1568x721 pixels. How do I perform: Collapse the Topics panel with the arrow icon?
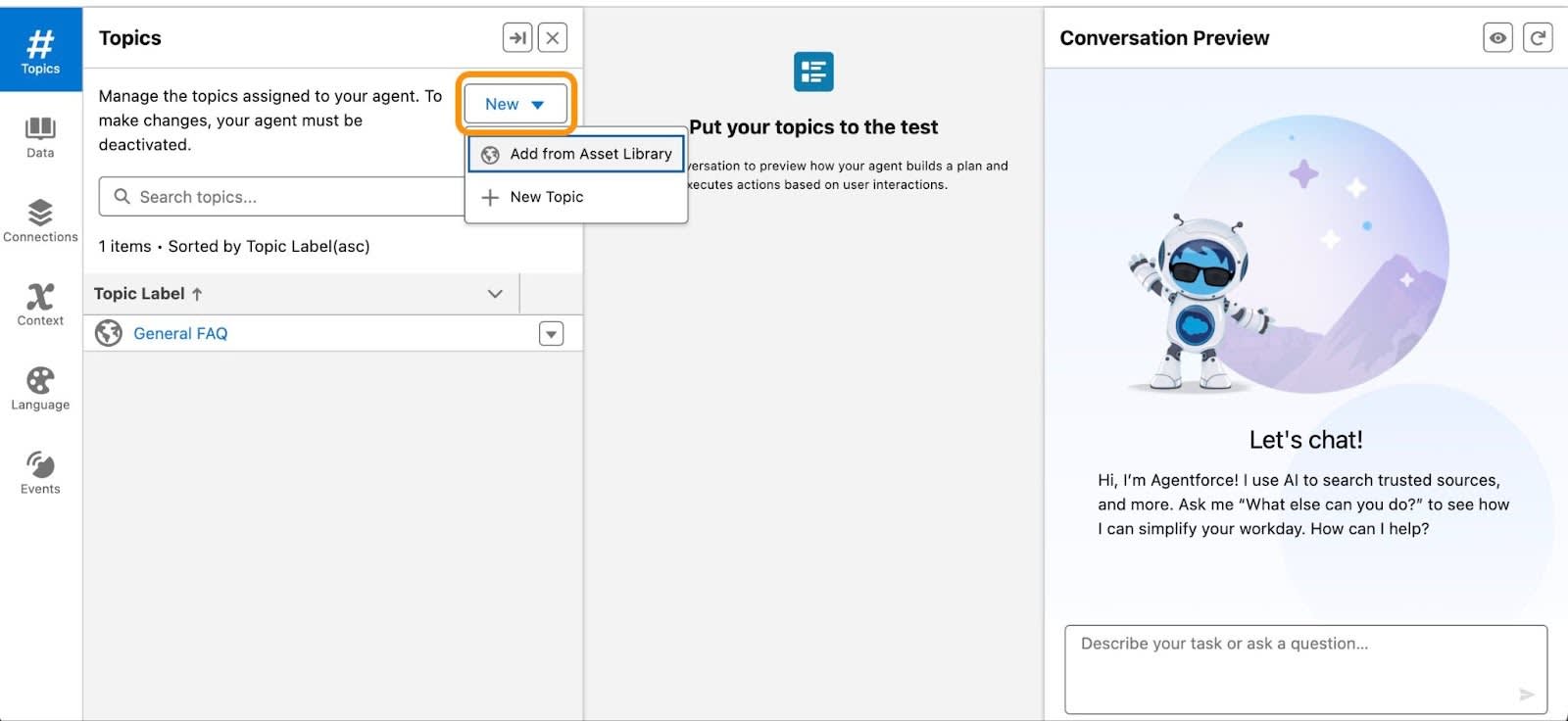coord(517,38)
